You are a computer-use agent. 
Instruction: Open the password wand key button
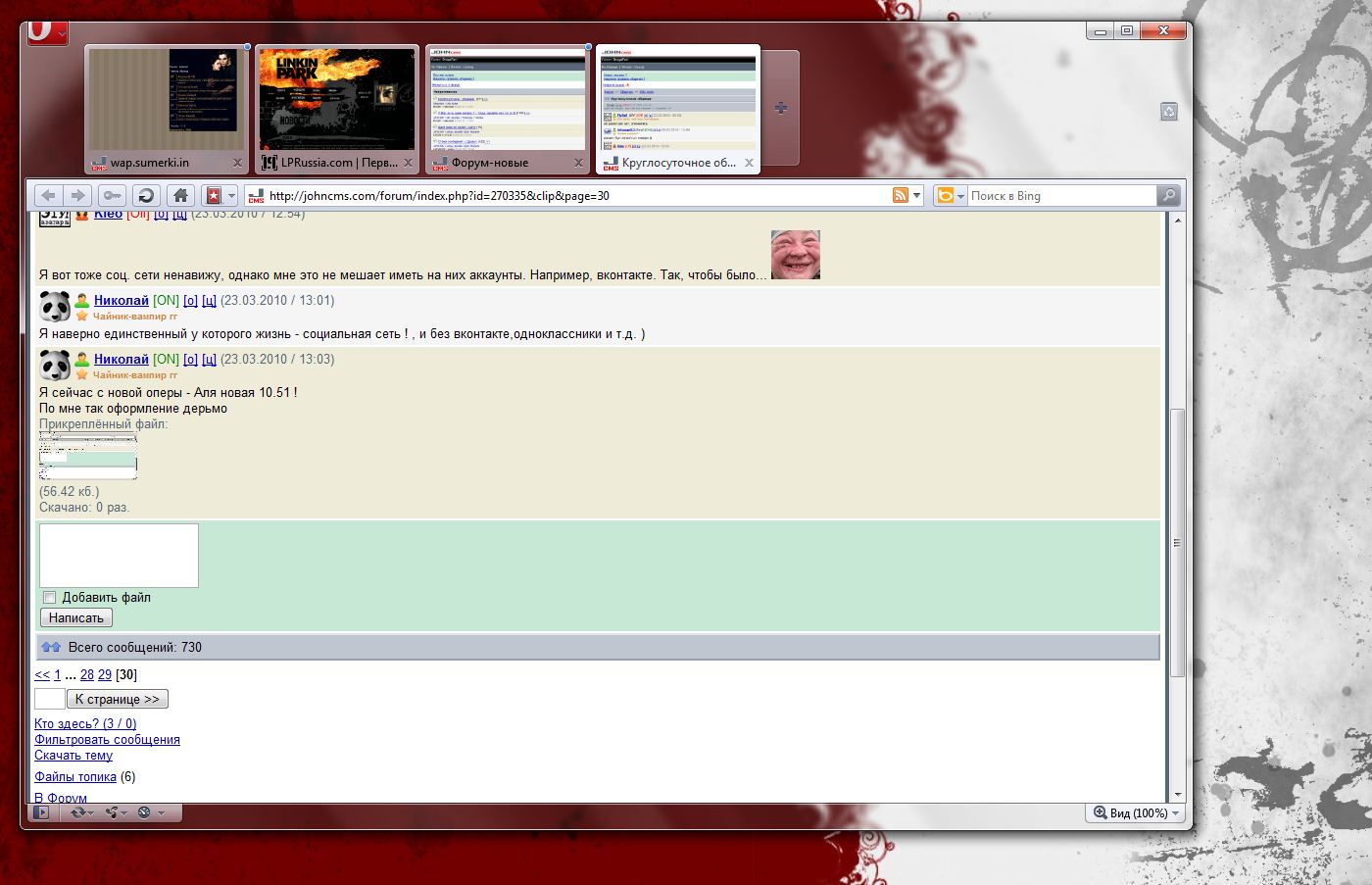112,195
